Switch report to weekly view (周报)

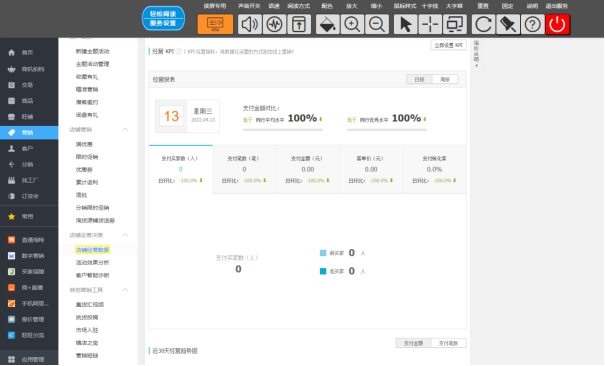click(445, 79)
